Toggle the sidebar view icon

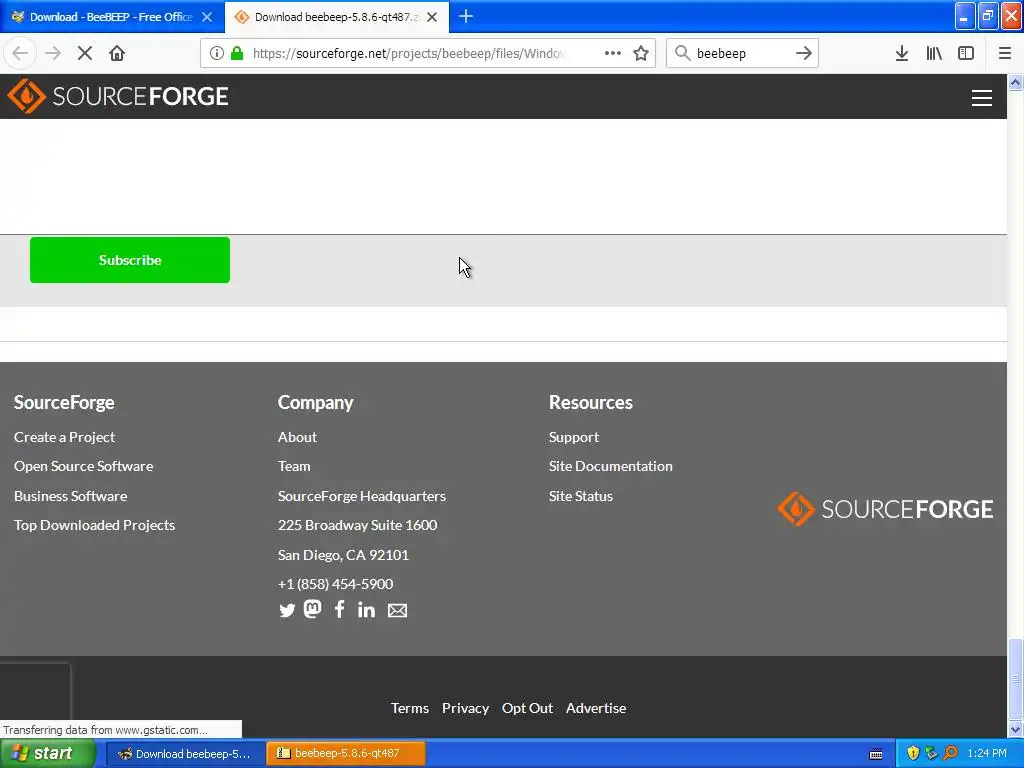[x=966, y=53]
